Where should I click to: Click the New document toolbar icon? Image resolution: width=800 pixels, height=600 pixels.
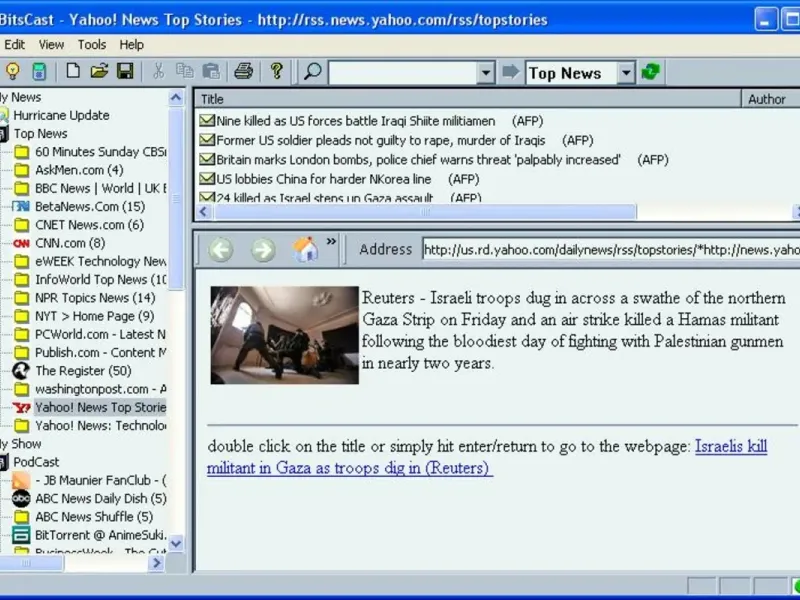coord(73,71)
